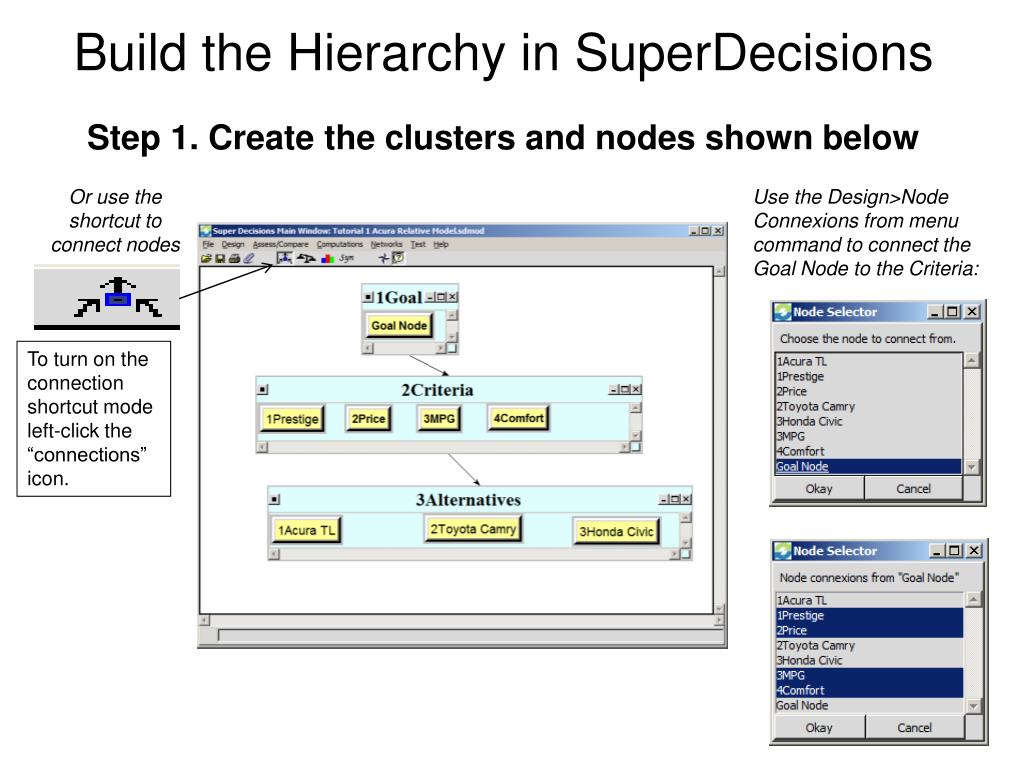This screenshot has height=768, width=1024.
Task: Select the 4Comfort node in 2Criteria
Action: click(x=519, y=418)
